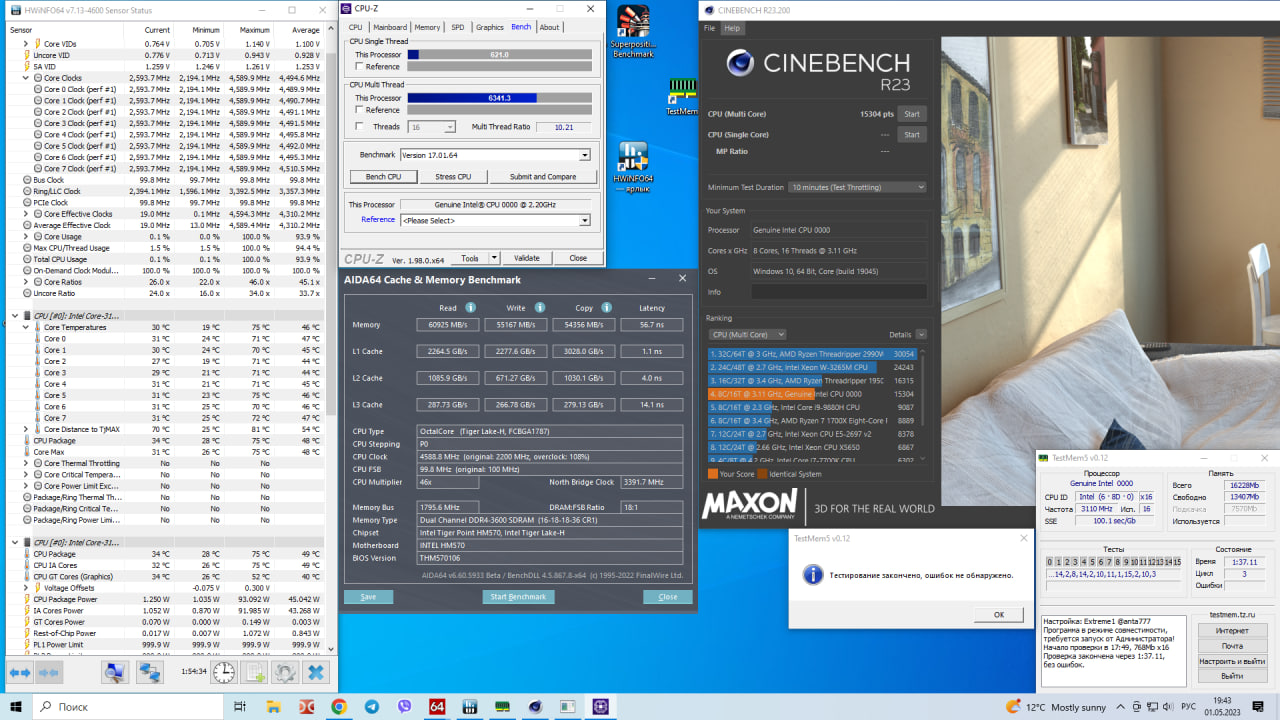1280x720 pixels.
Task: Switch to the CPU tab in CPU-Z
Action: tap(357, 27)
